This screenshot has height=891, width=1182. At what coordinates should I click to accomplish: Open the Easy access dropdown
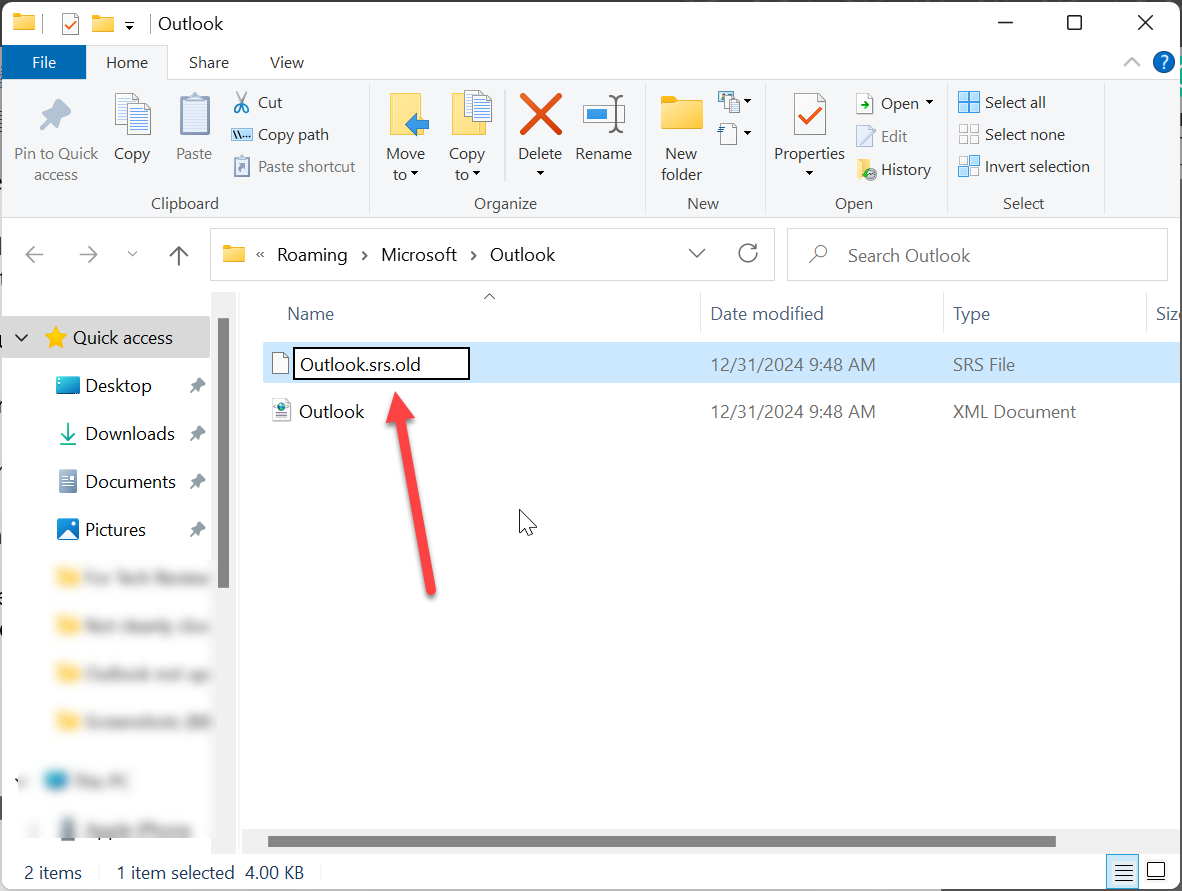(735, 134)
